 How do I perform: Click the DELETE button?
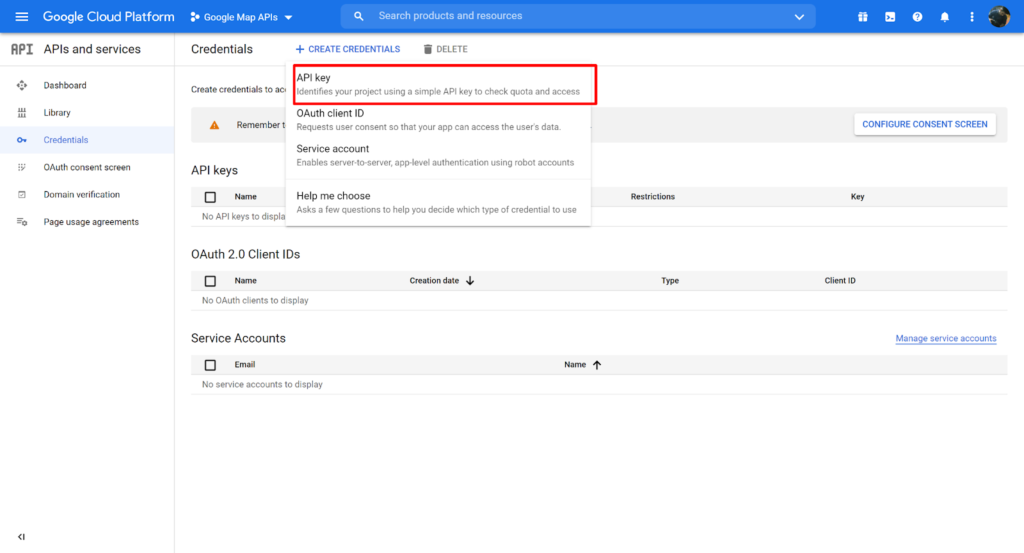(x=445, y=49)
